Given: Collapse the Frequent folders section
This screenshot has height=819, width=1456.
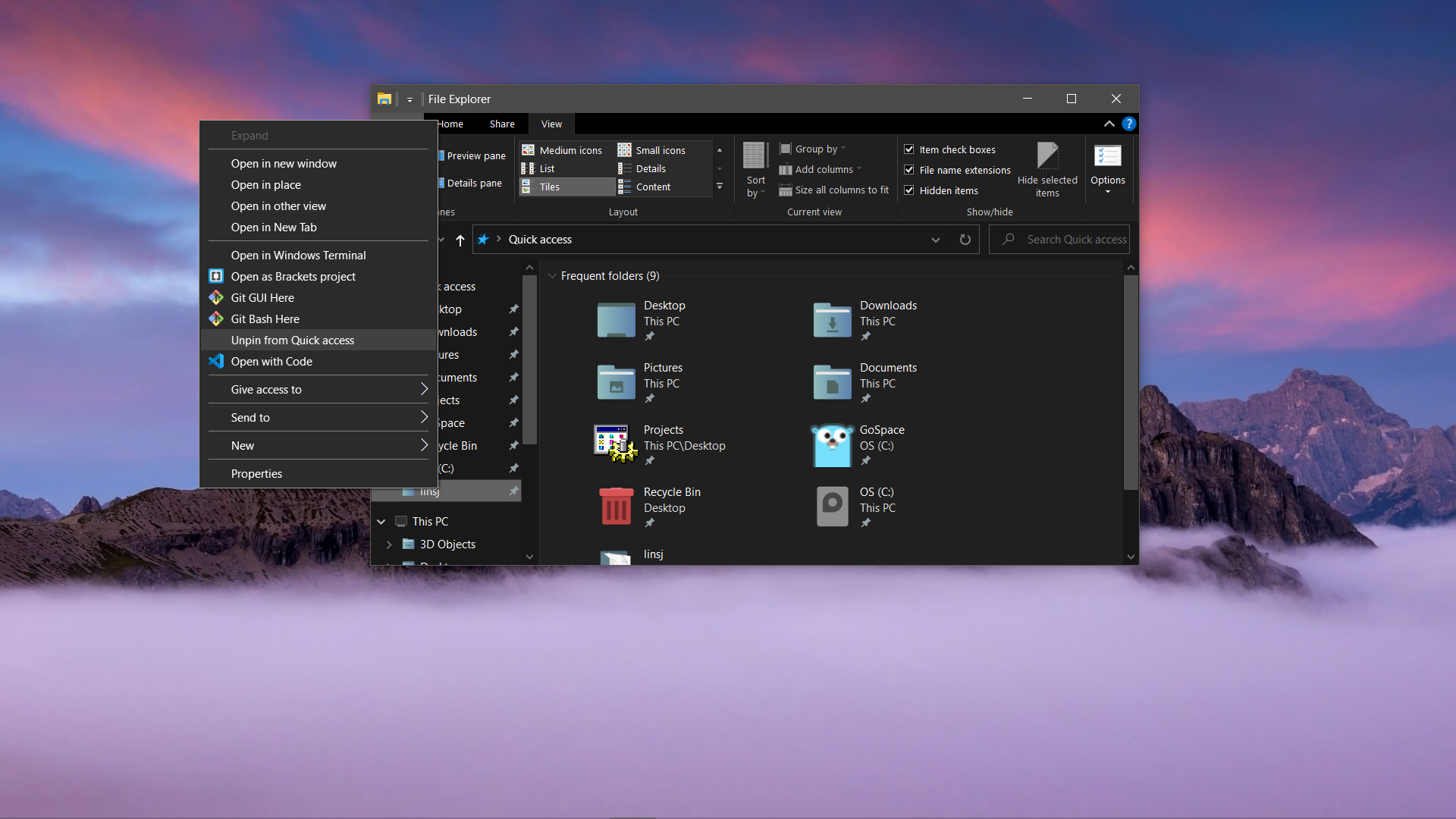Looking at the screenshot, I should 552,276.
